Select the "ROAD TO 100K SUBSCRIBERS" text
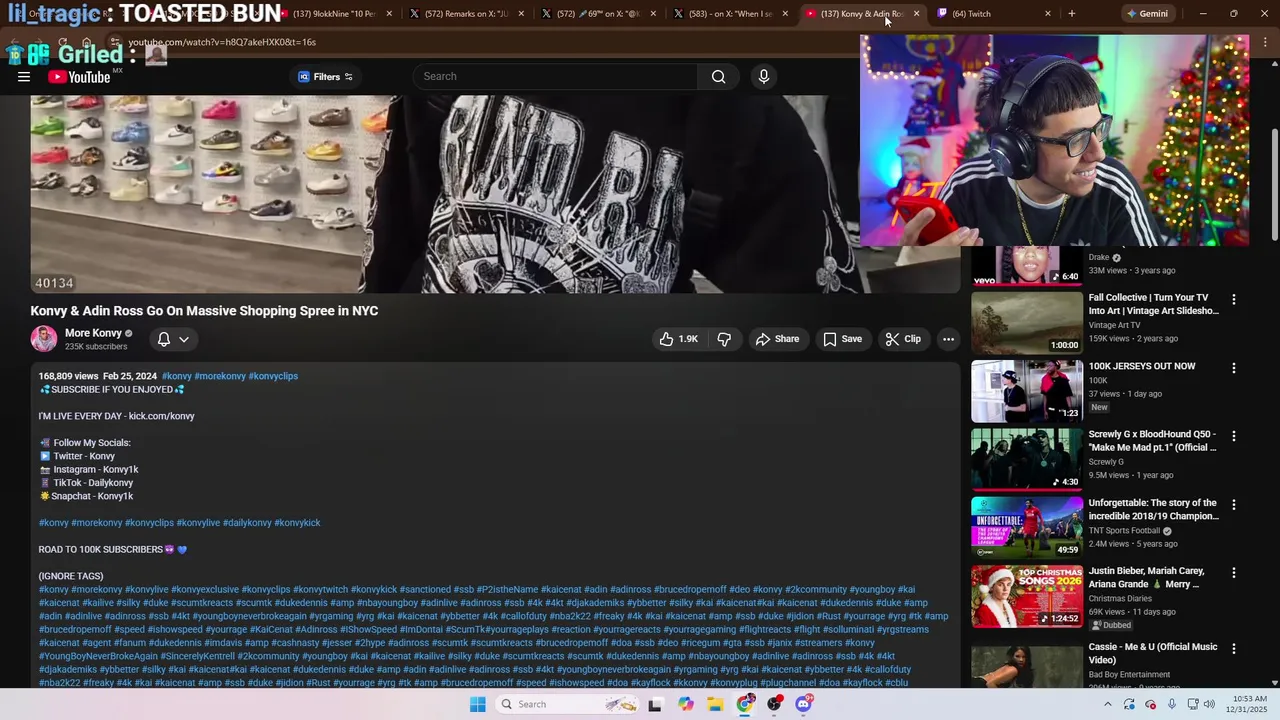This screenshot has height=720, width=1280. 100,549
